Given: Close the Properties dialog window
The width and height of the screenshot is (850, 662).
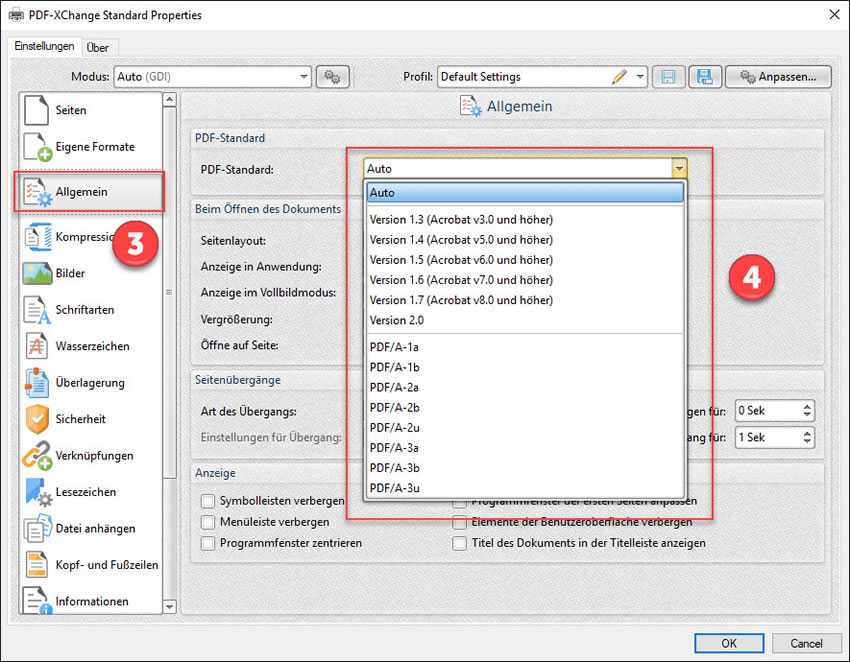Looking at the screenshot, I should tap(834, 15).
